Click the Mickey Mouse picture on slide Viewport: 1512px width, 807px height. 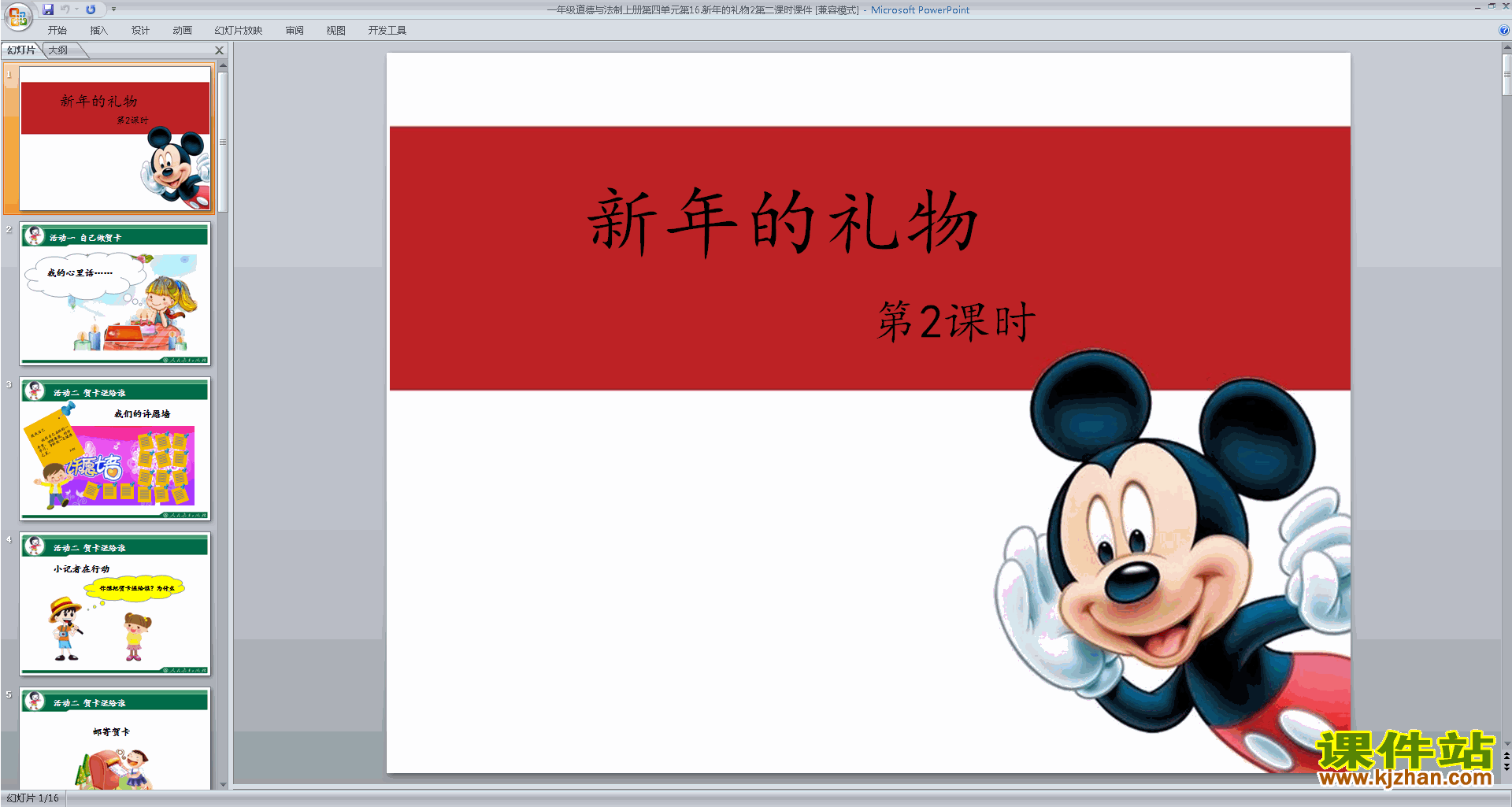1173,561
